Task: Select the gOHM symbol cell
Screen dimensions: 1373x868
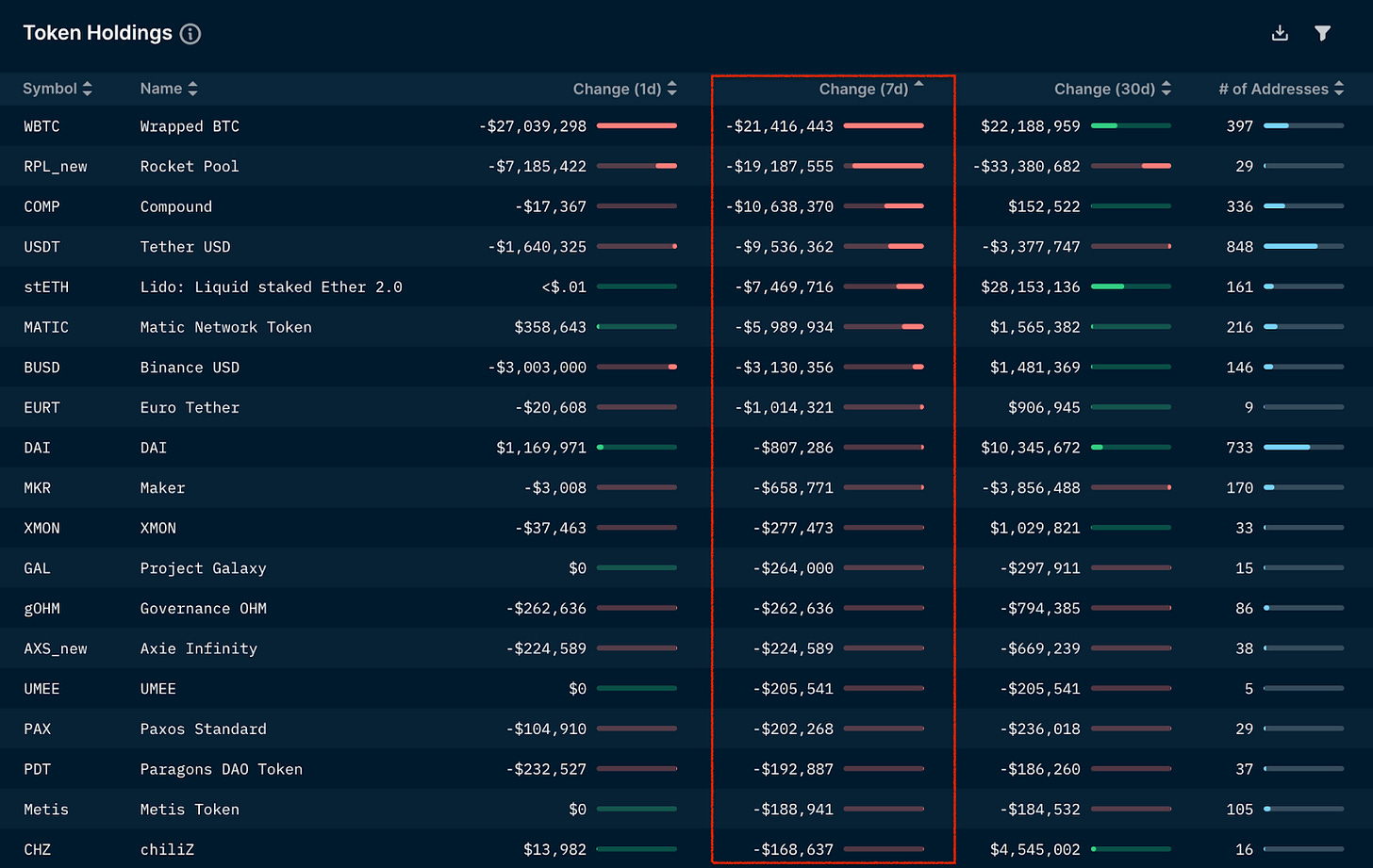Action: coord(41,609)
